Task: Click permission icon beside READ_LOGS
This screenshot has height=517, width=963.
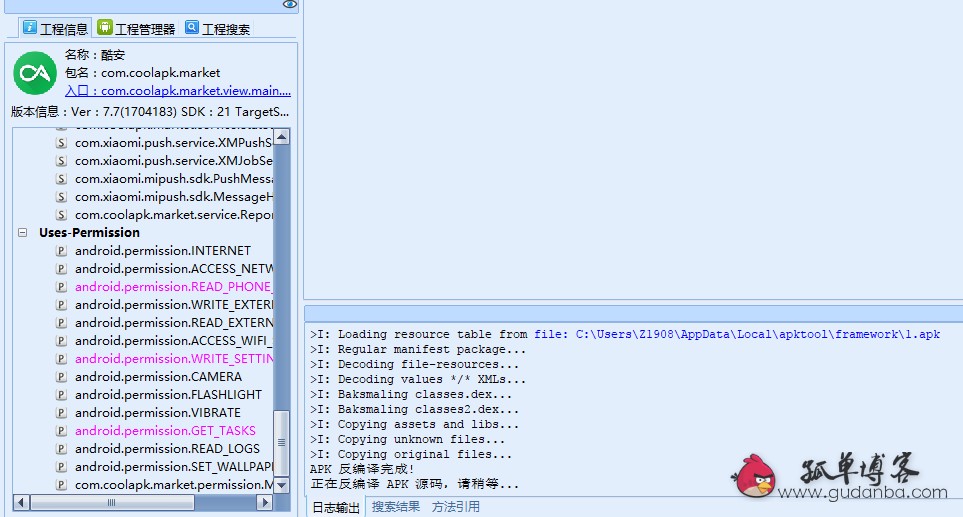Action: [x=61, y=449]
